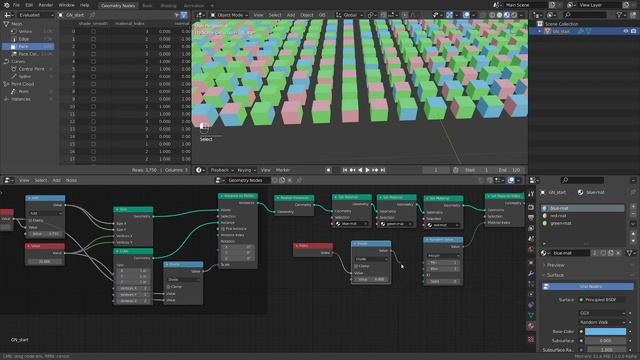Jump to the timeline start
The height and width of the screenshot is (360, 640).
[x=345, y=170]
